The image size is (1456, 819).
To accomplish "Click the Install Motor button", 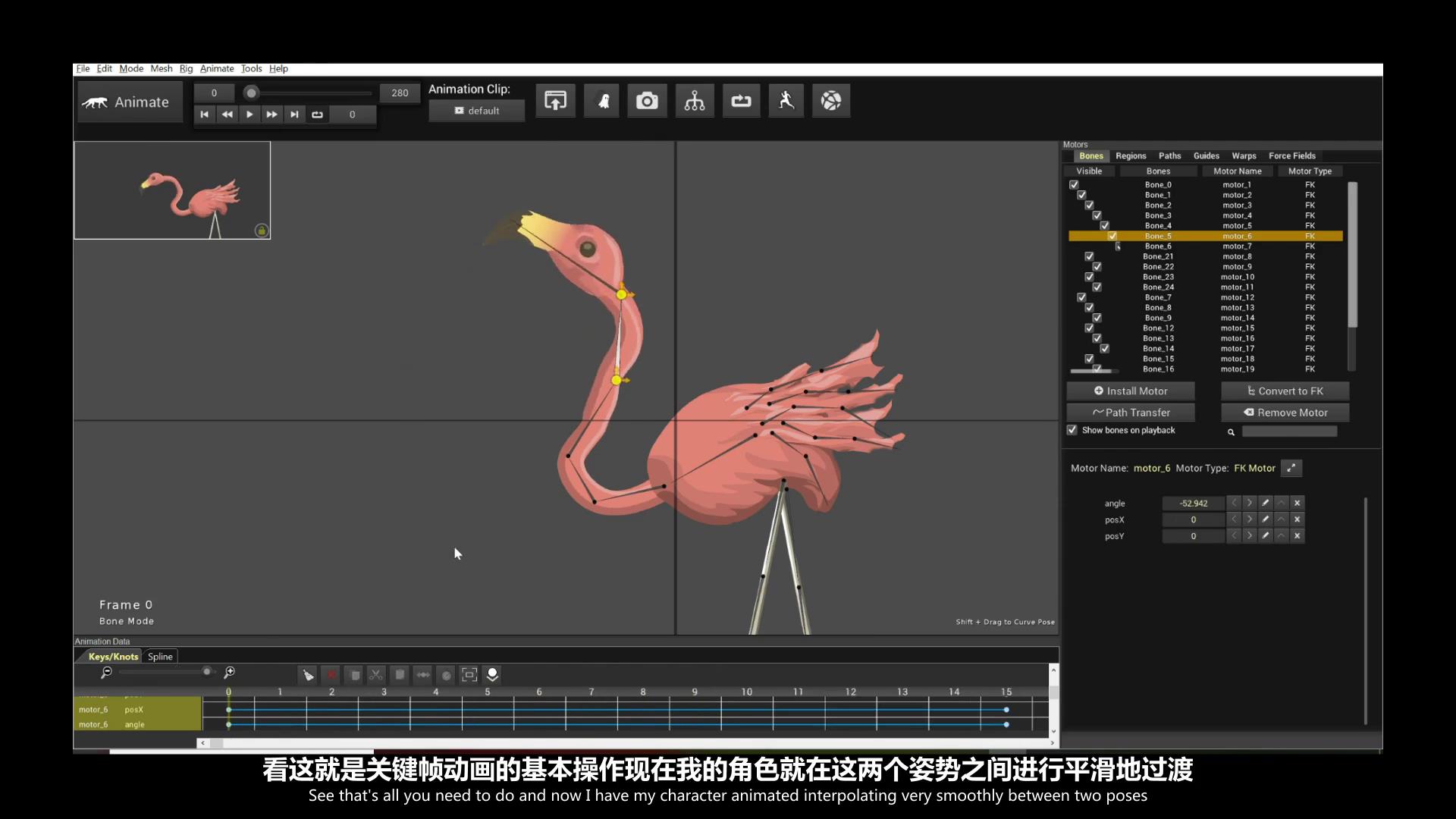I will pyautogui.click(x=1131, y=391).
